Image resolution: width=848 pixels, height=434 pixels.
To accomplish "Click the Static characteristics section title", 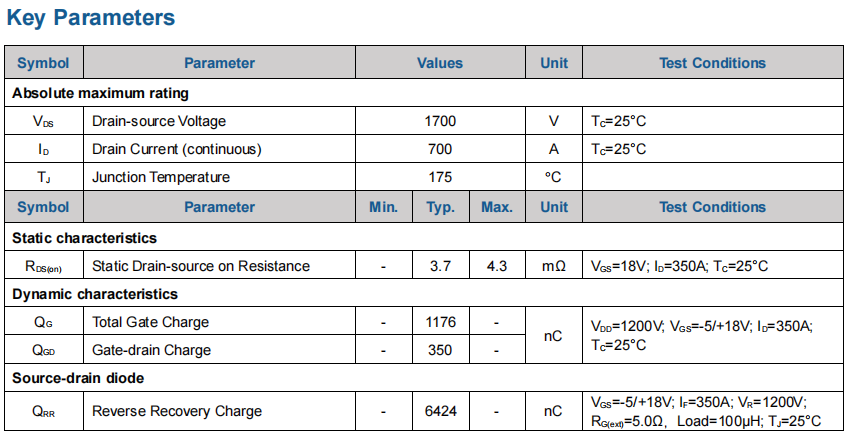I will (85, 238).
